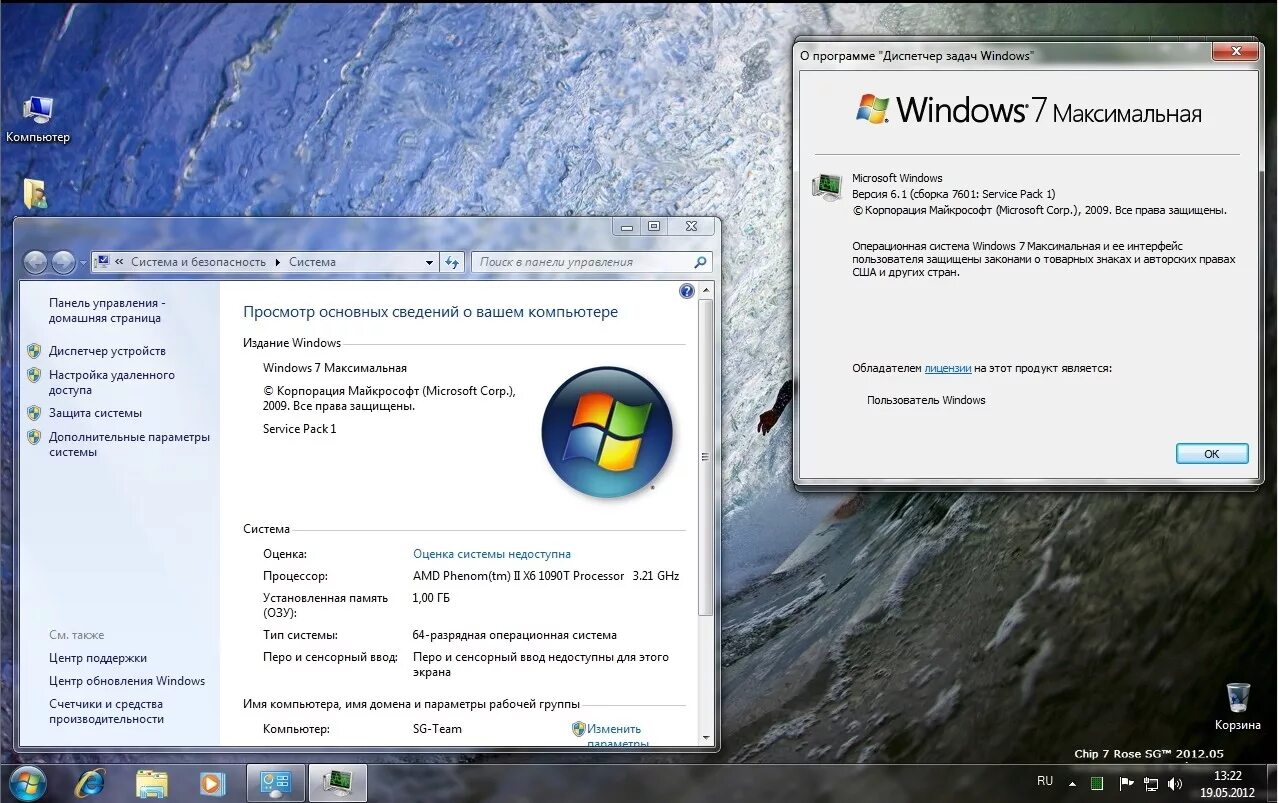Click Пользователь Windows text in About dialog

click(926, 400)
